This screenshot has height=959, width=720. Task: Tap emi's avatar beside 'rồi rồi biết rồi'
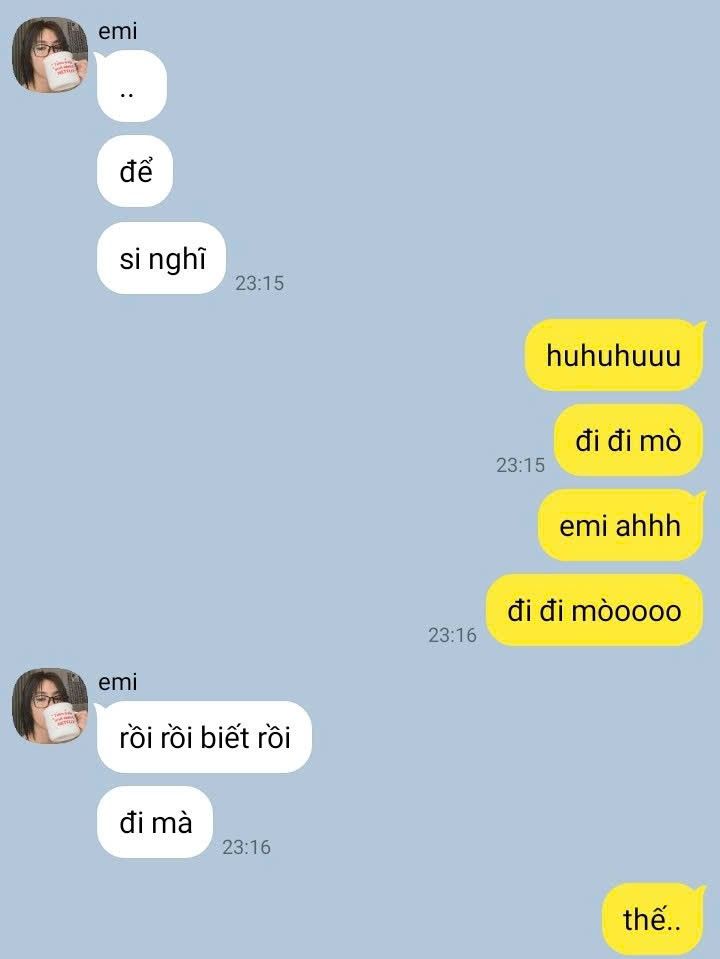50,706
